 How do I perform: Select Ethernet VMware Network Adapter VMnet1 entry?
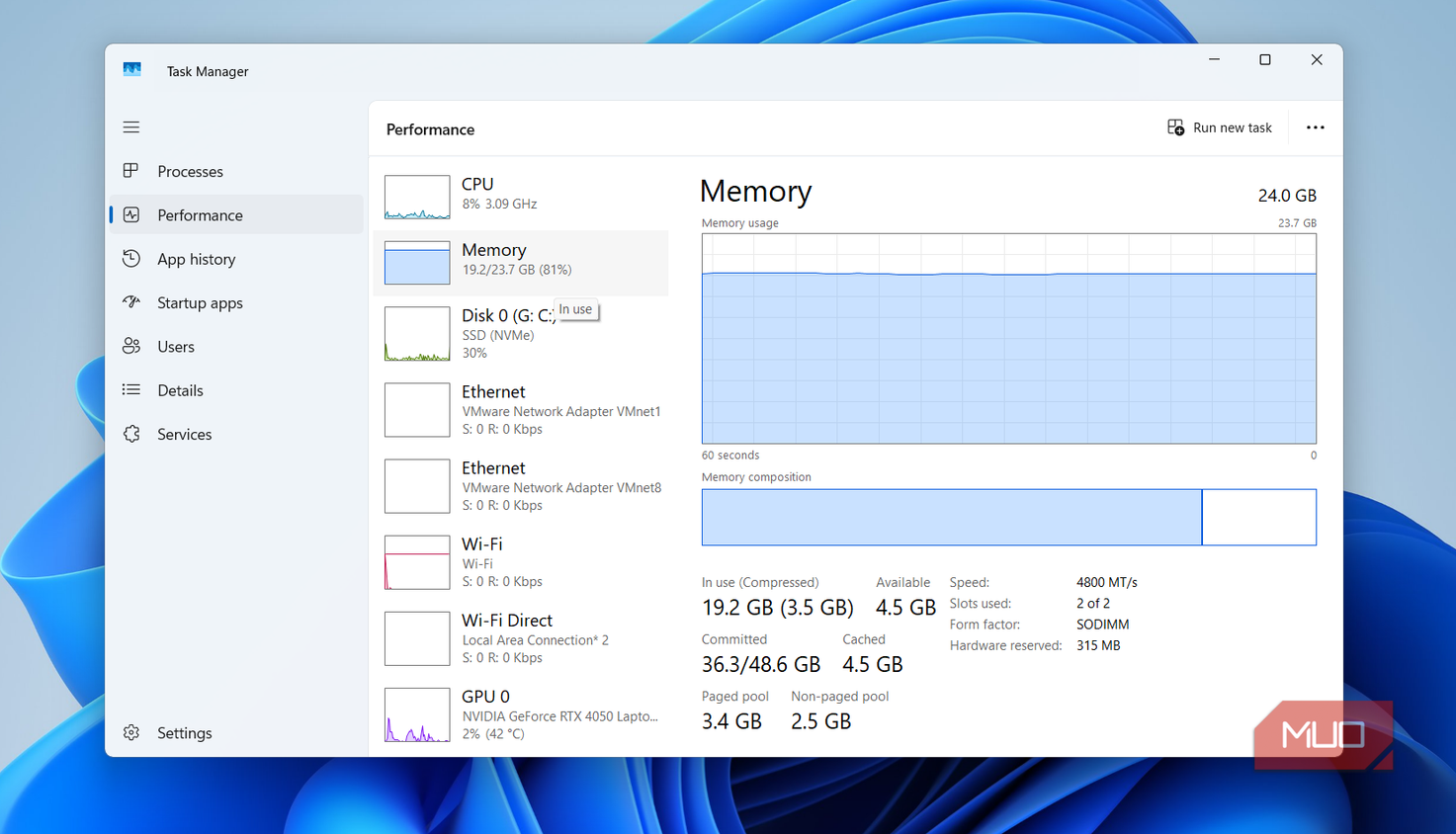[520, 410]
